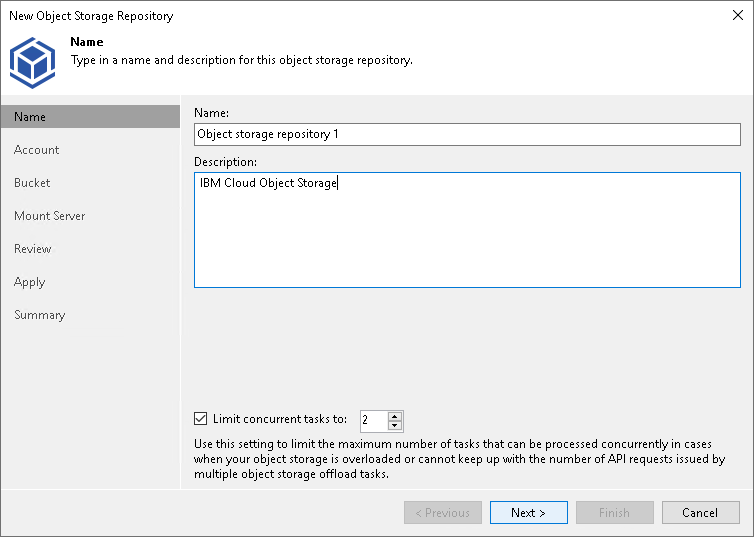
Task: Click the 'Description:' label
Action: pyautogui.click(x=225, y=162)
